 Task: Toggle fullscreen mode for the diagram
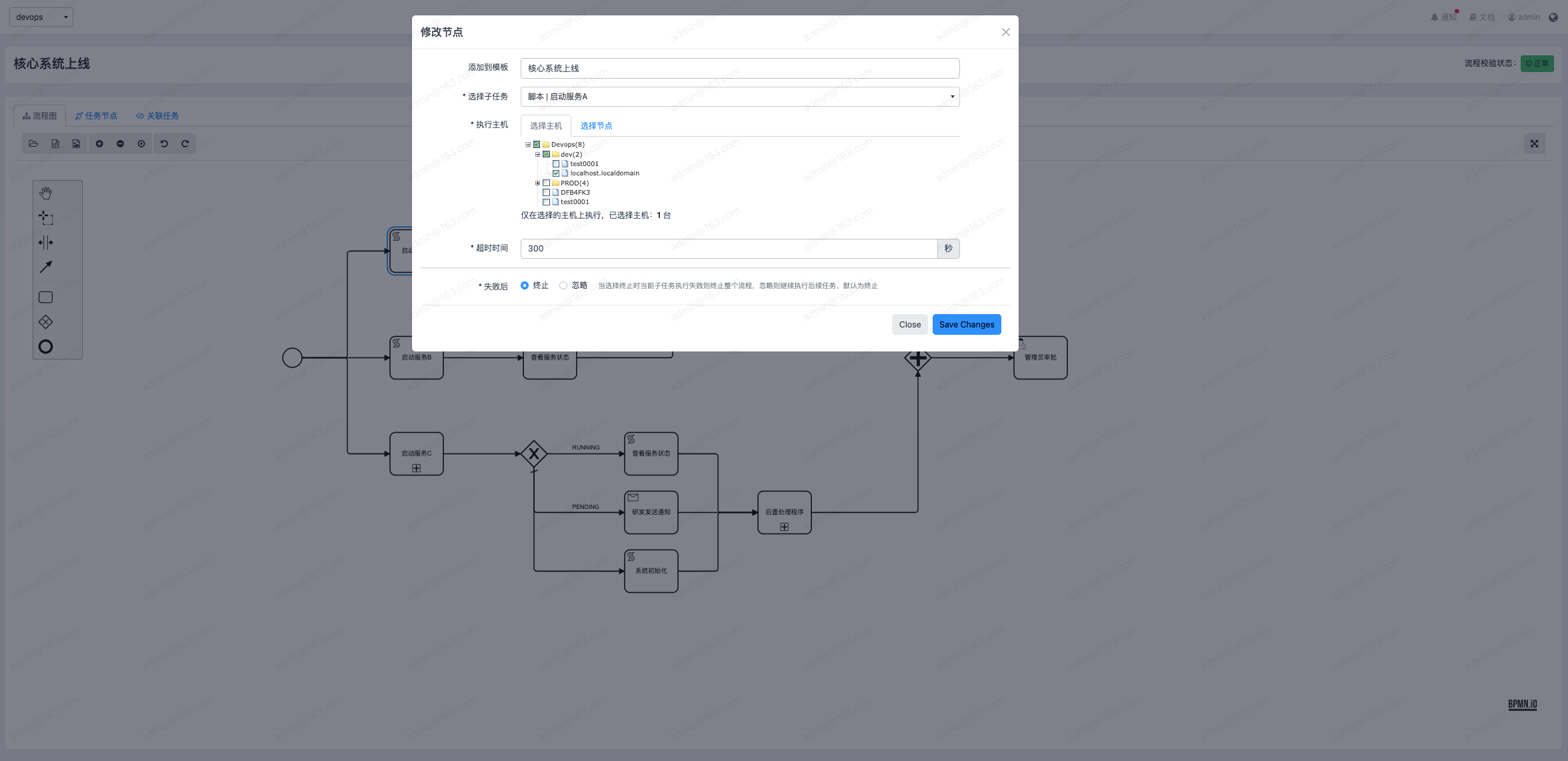point(1534,144)
